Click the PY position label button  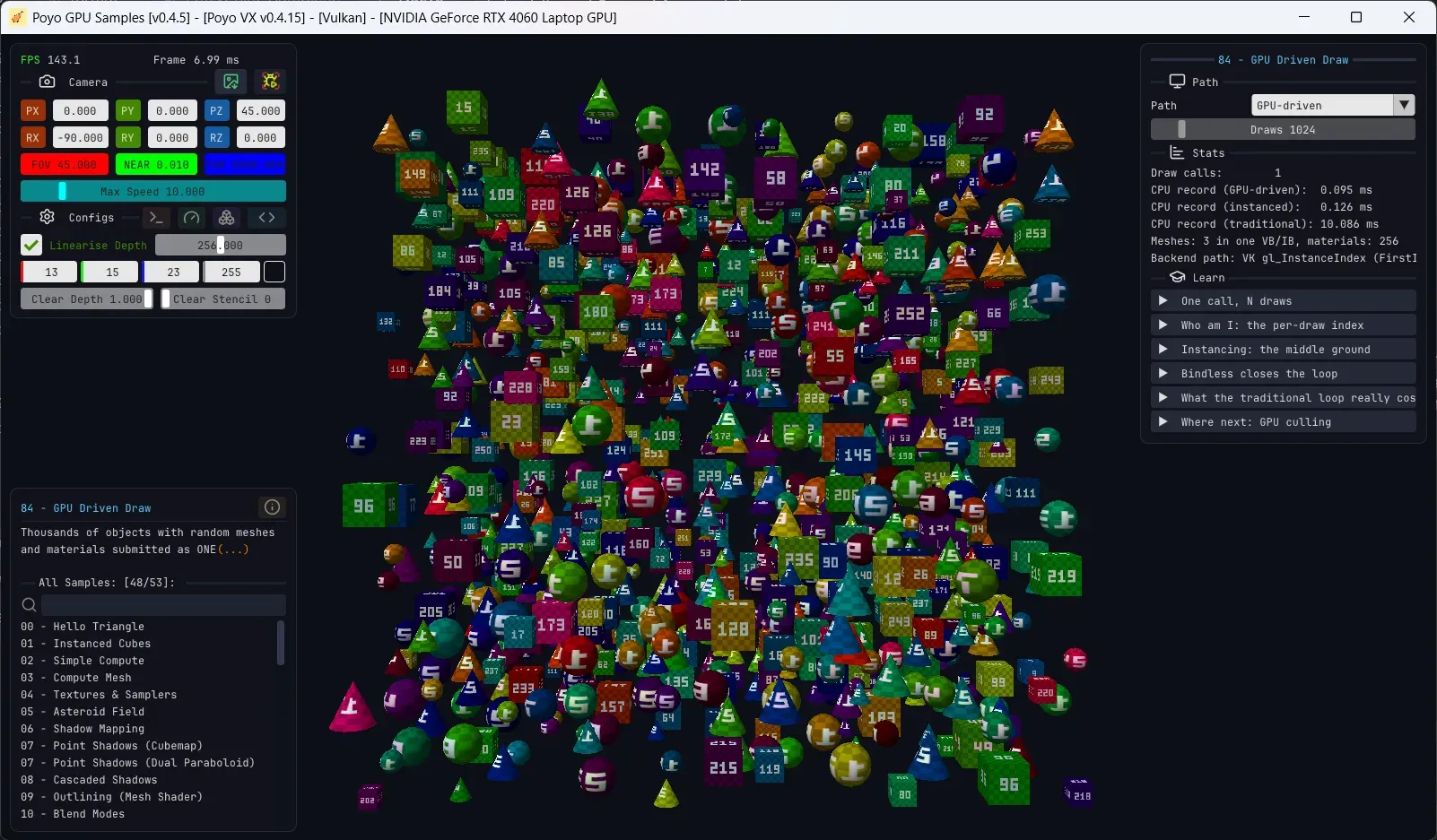(127, 111)
